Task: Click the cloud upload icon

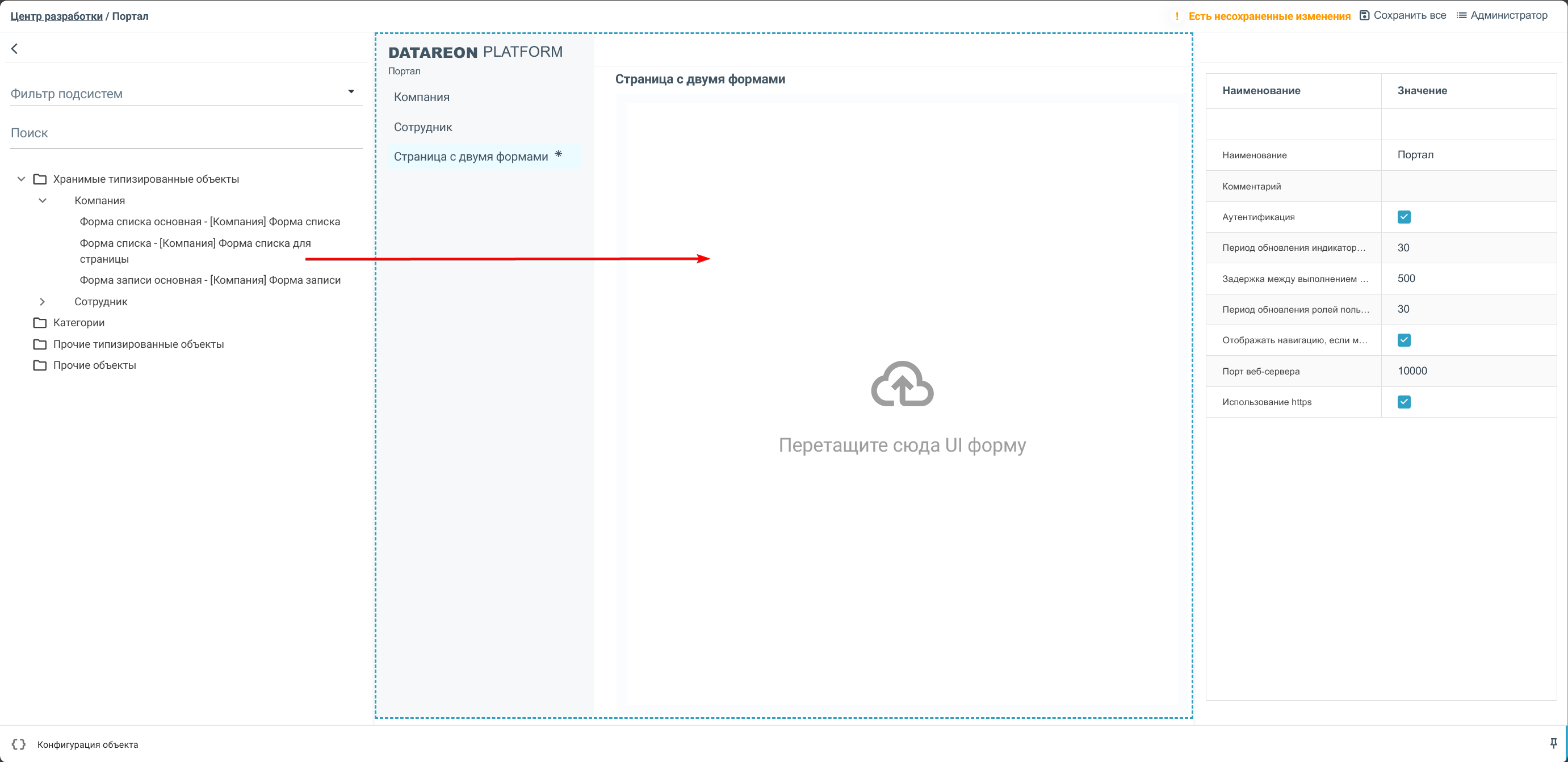Action: [902, 384]
